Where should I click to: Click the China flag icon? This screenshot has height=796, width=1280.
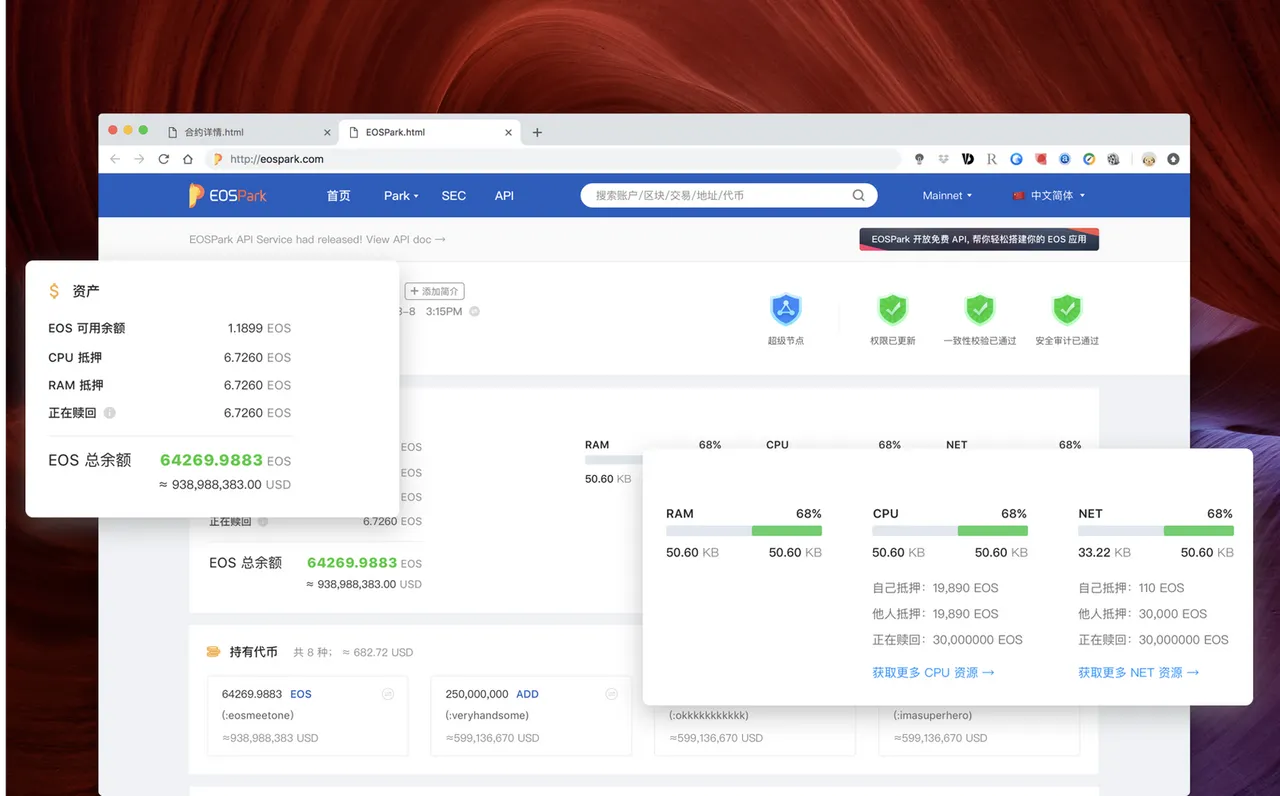click(x=1019, y=195)
